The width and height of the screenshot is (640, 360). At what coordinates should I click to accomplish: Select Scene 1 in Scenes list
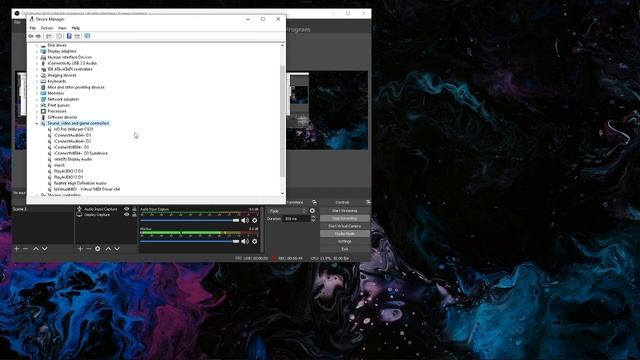click(42, 209)
